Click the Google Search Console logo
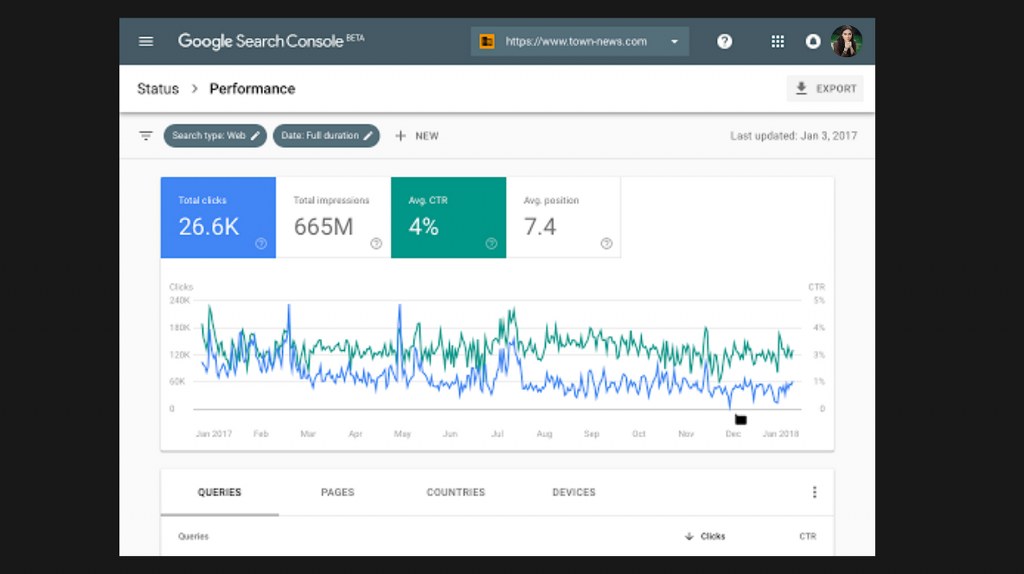1024x574 pixels. pyautogui.click(x=271, y=41)
